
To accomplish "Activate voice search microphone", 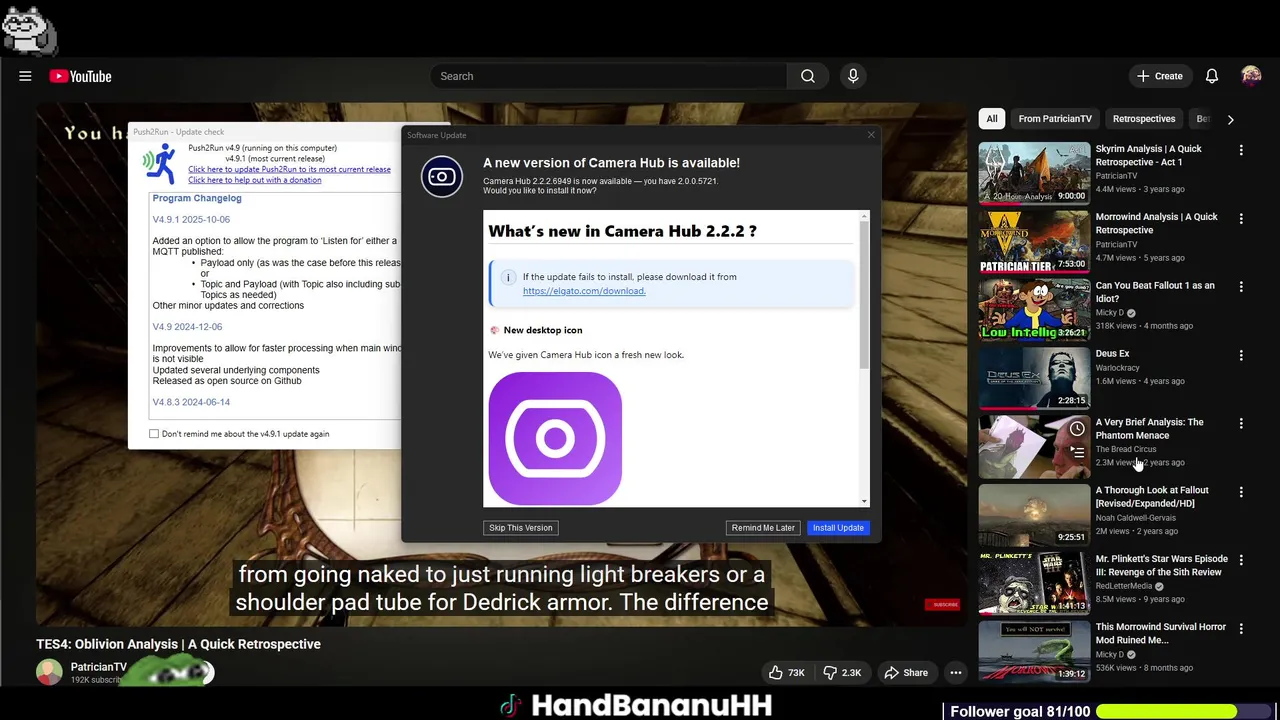I will [853, 76].
